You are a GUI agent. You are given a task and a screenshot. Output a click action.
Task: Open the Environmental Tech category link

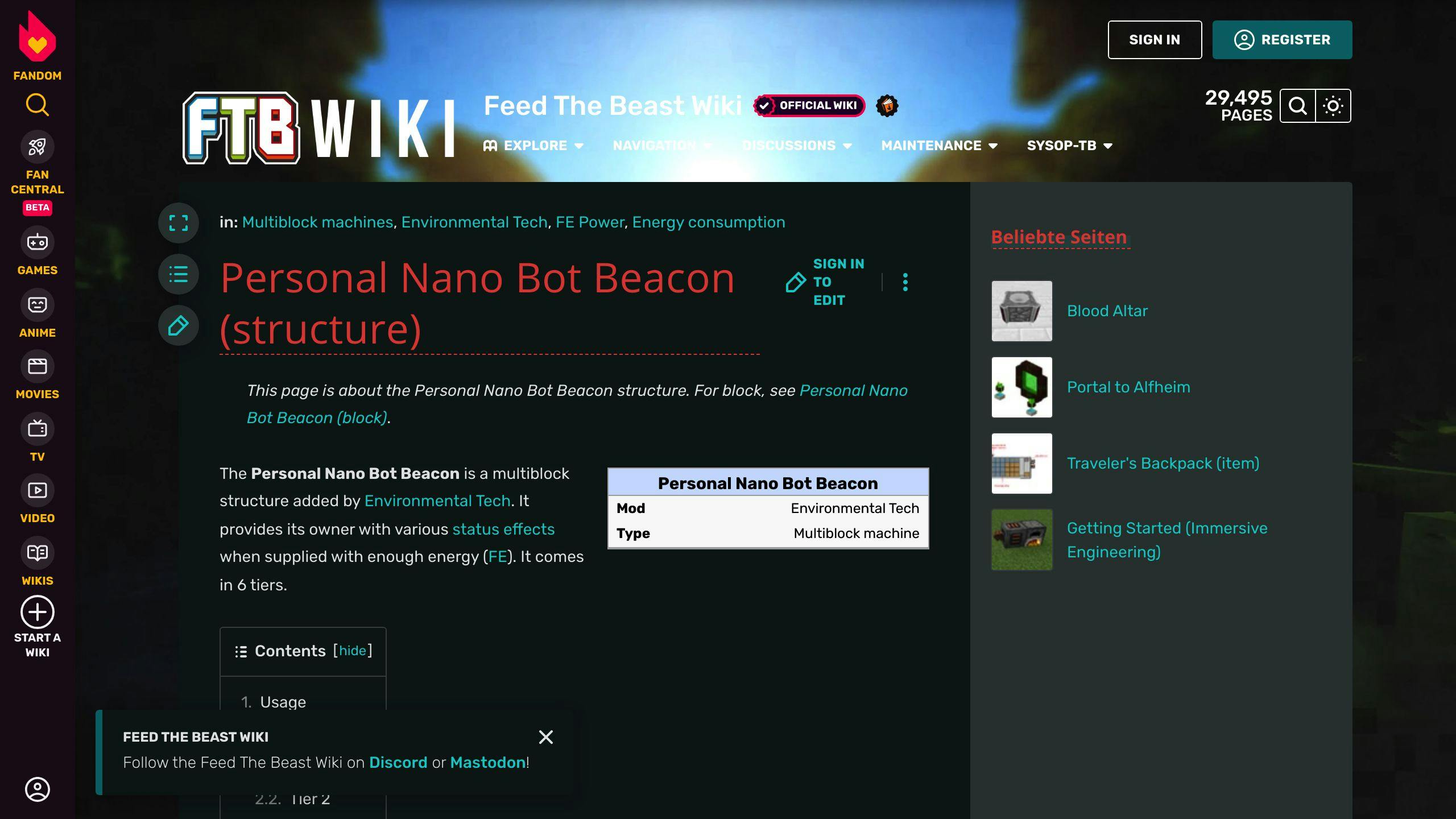point(474,222)
